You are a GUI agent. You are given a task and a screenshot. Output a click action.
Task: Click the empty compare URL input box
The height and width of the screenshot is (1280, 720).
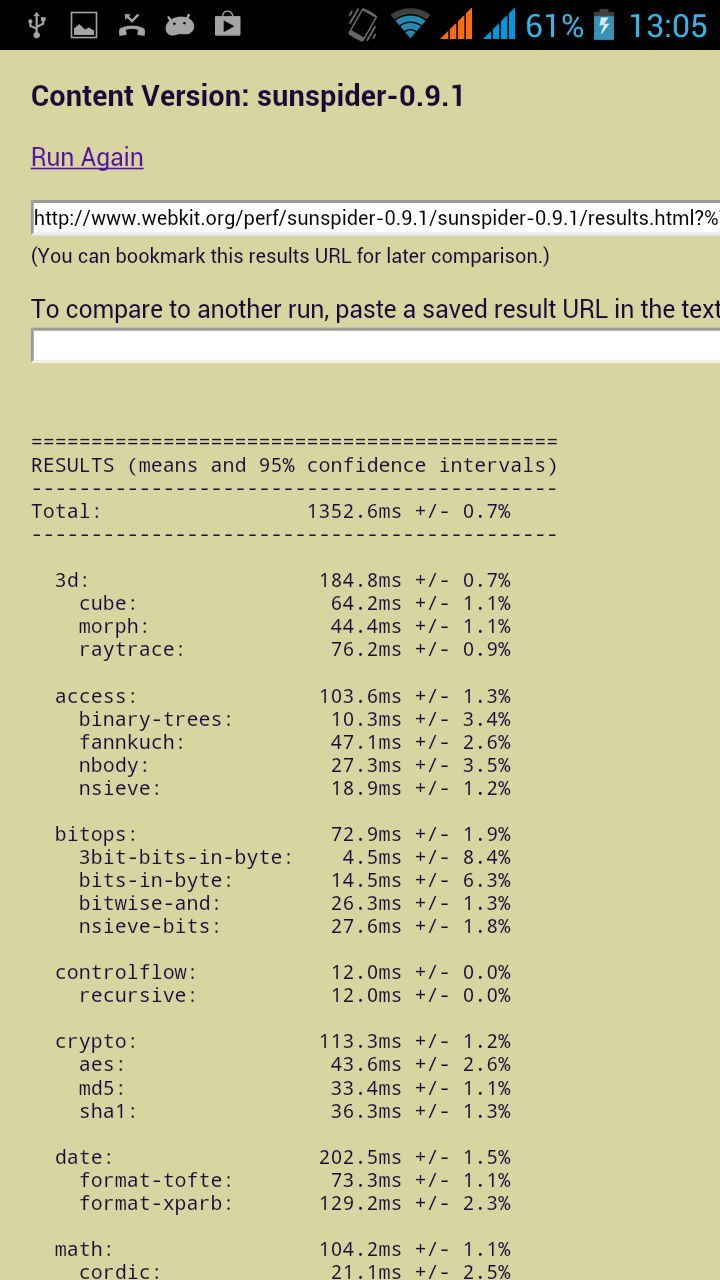(376, 346)
